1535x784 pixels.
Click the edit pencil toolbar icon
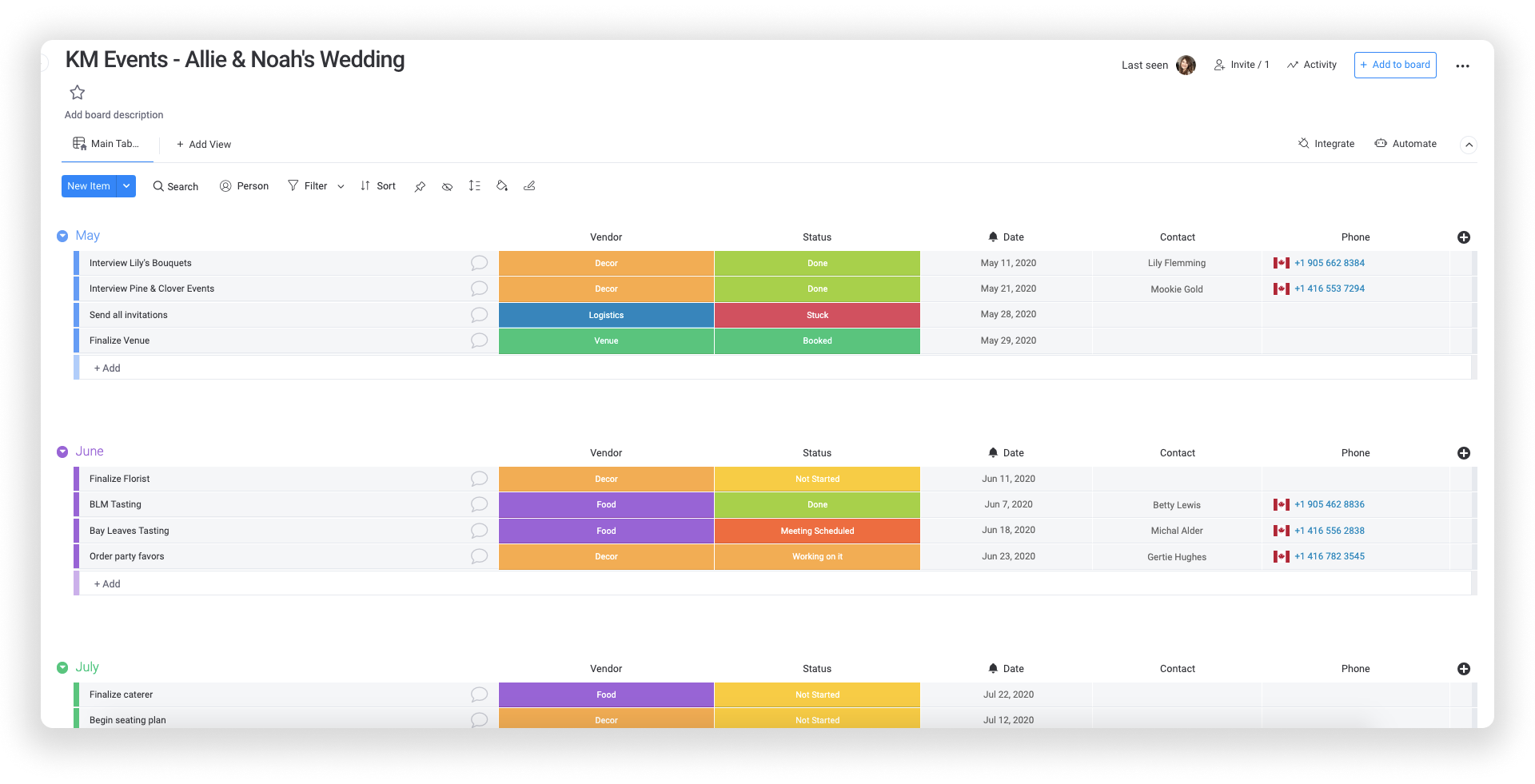(x=529, y=185)
